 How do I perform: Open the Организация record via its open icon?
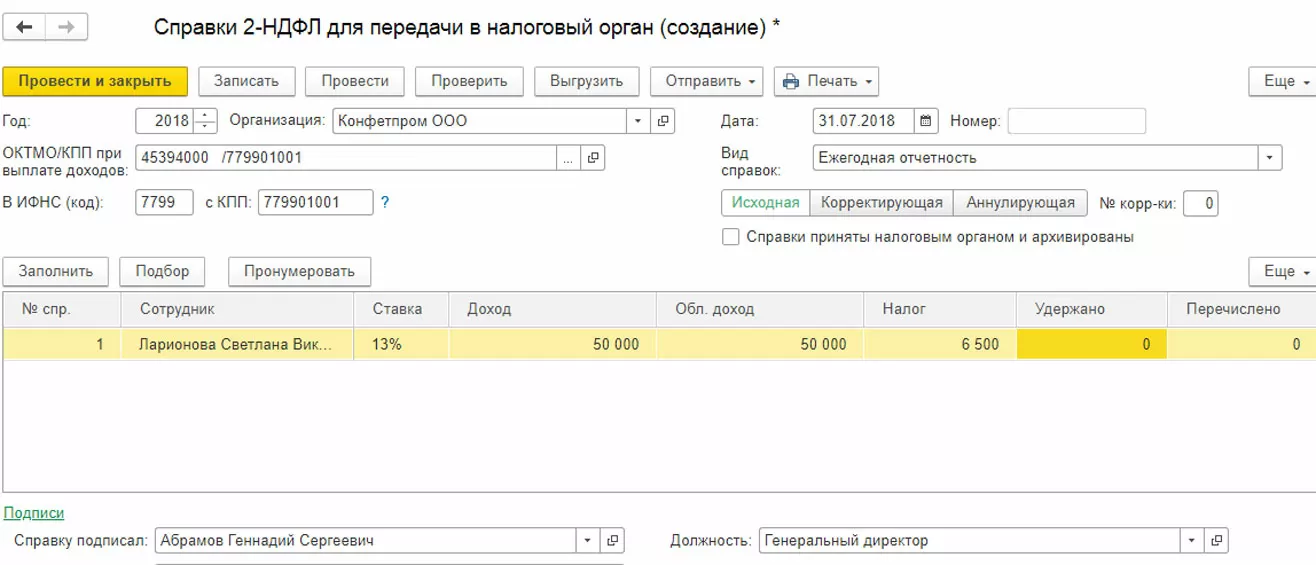[663, 121]
